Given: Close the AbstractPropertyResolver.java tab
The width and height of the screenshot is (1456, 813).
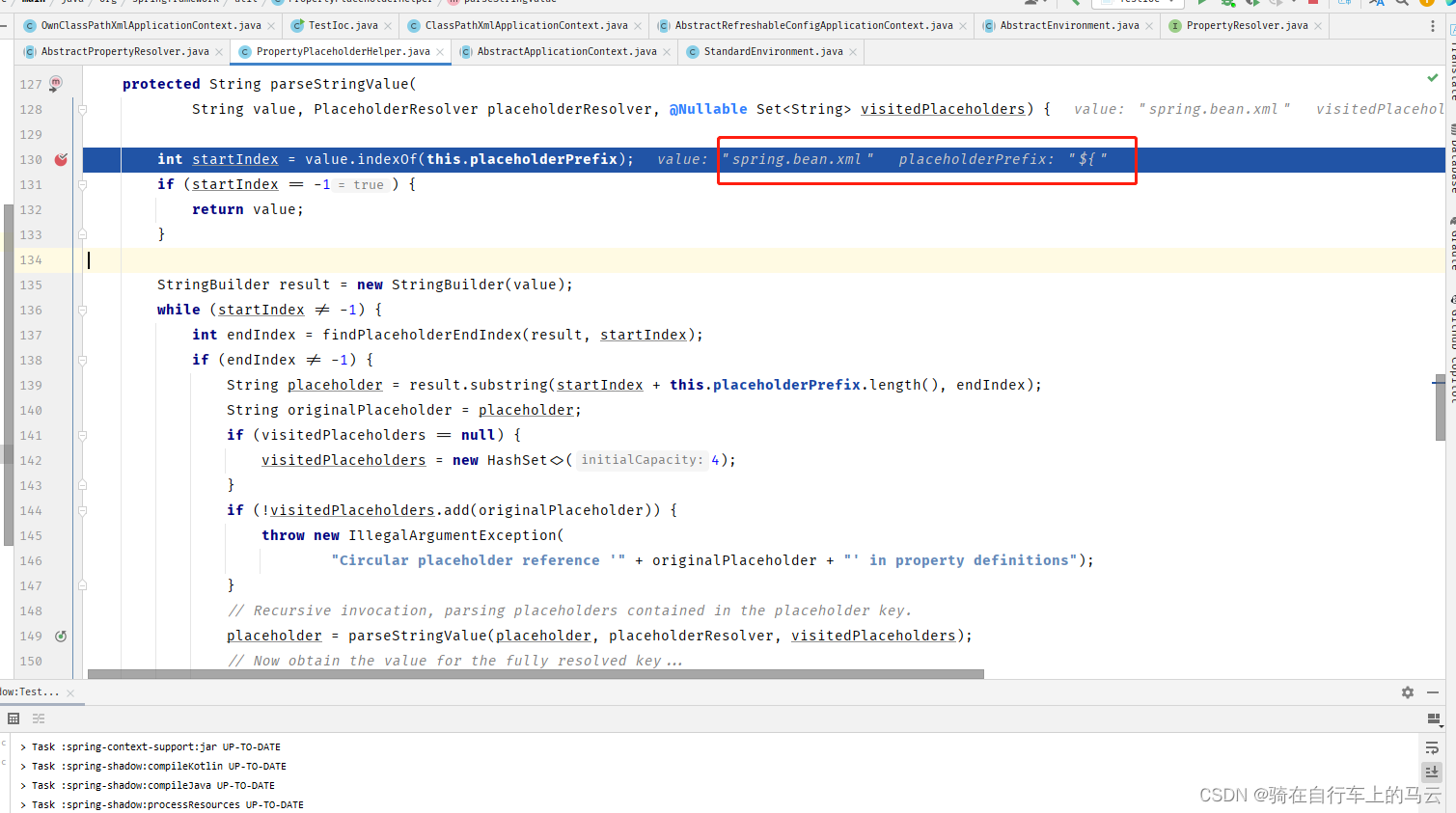Looking at the screenshot, I should [219, 52].
